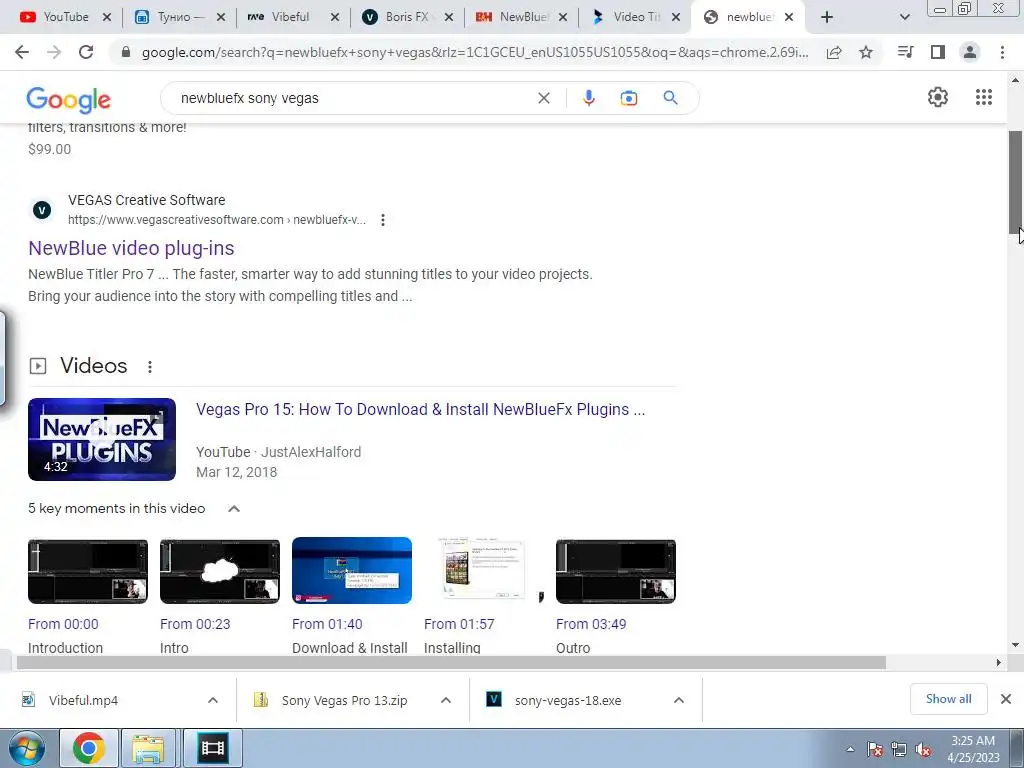Collapse the 5 key moments section
Viewport: 1024px width, 768px height.
[234, 509]
